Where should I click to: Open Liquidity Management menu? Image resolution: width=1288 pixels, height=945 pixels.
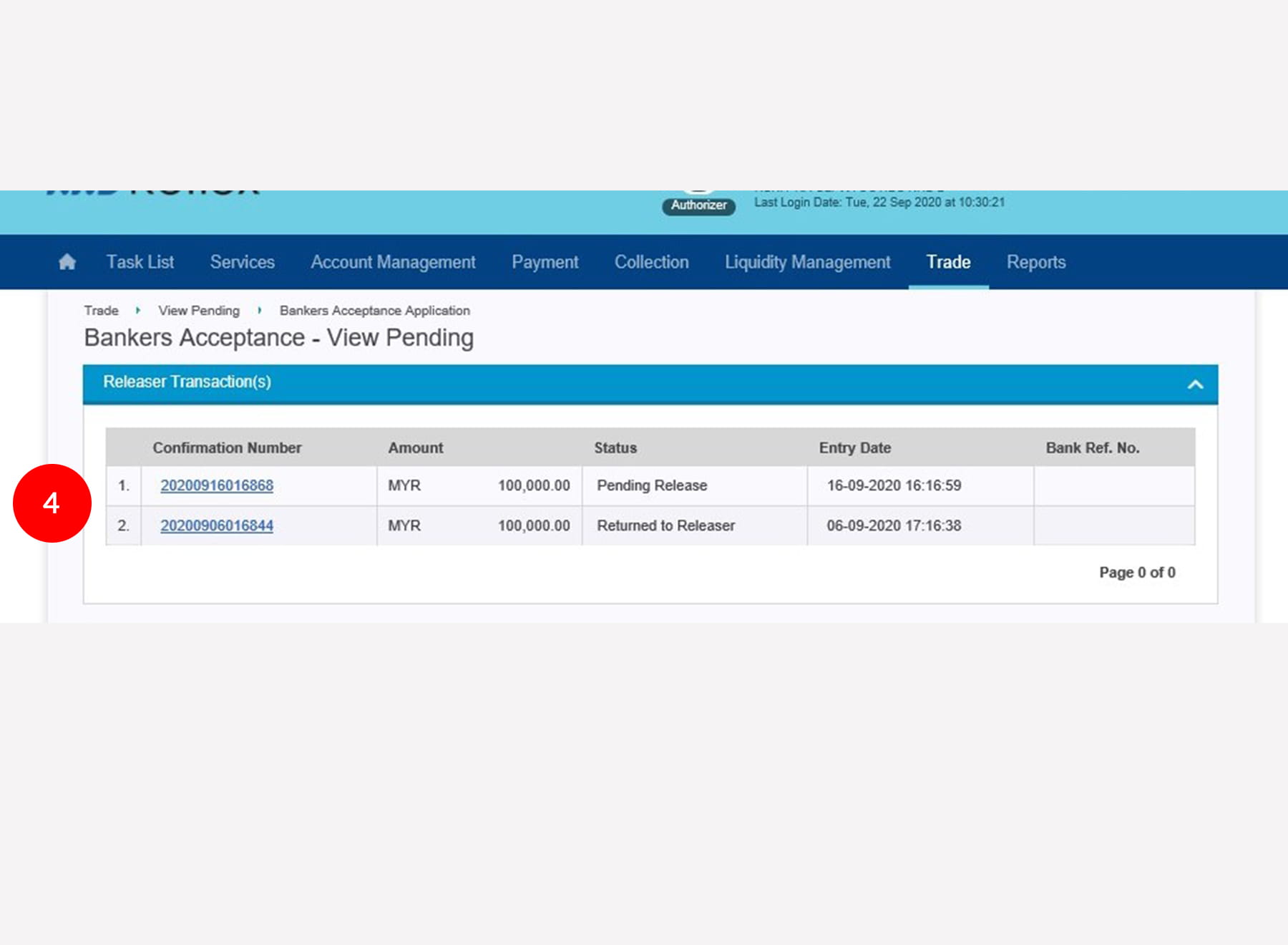(x=807, y=262)
